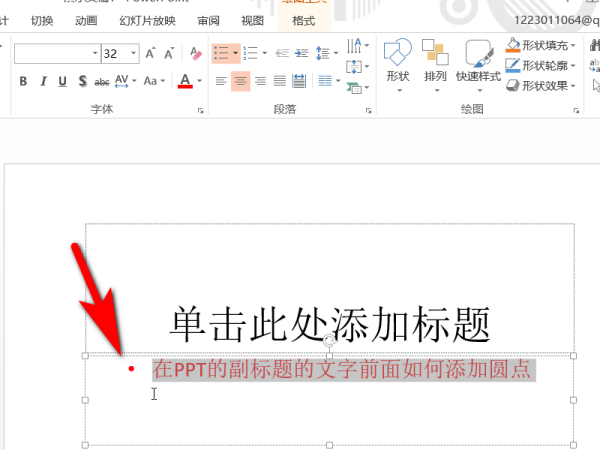Switch to 审阅 tab
Screen dimensions: 600x450
[x=209, y=21]
